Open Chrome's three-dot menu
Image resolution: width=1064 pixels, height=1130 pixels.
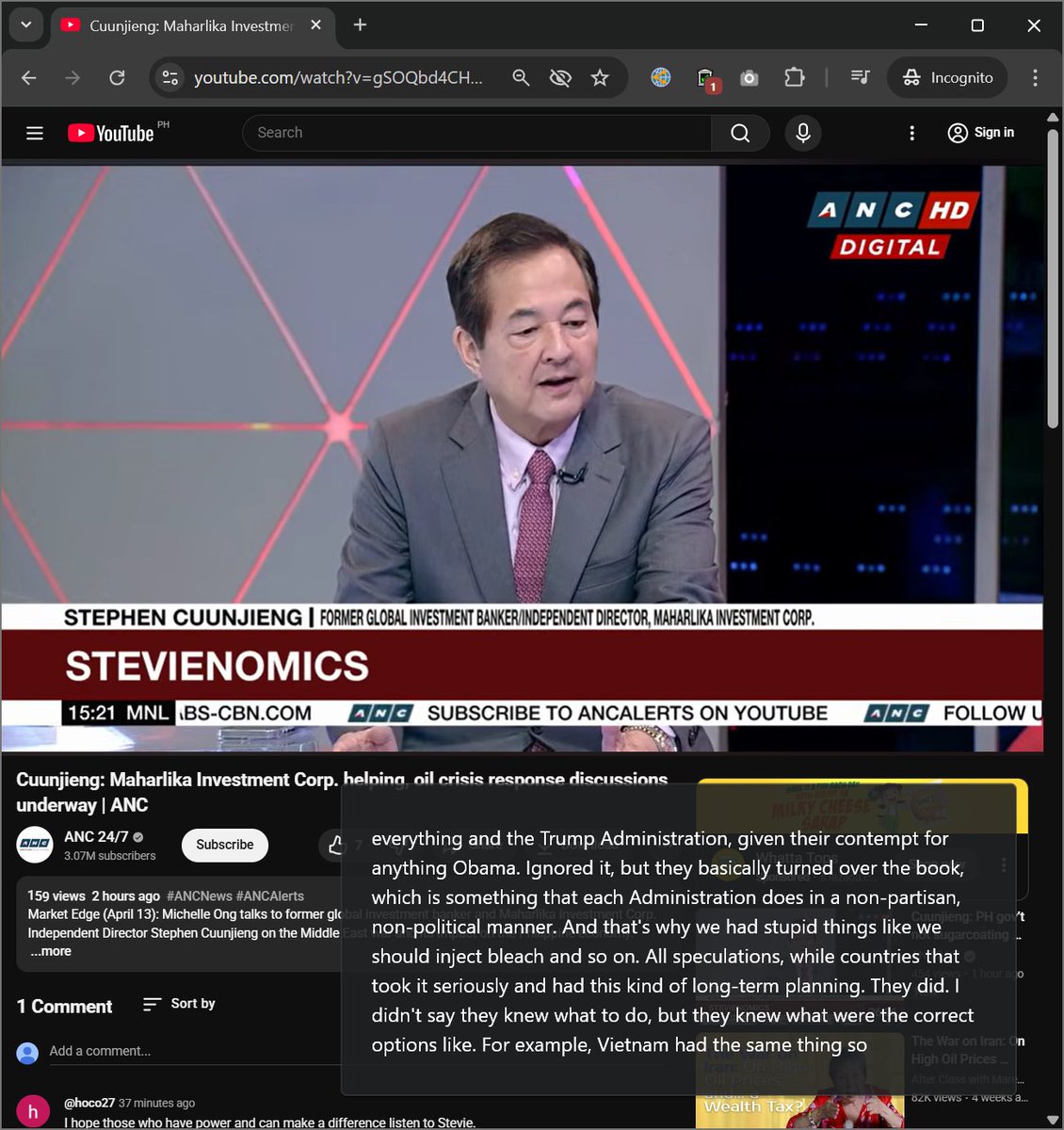click(x=1035, y=78)
